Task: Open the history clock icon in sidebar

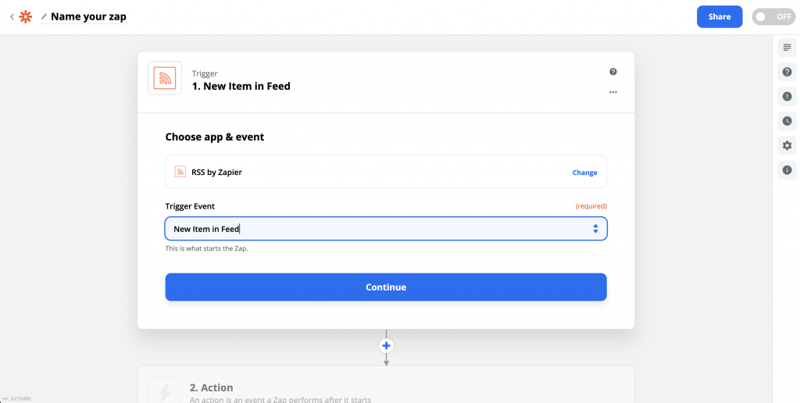Action: coord(787,121)
